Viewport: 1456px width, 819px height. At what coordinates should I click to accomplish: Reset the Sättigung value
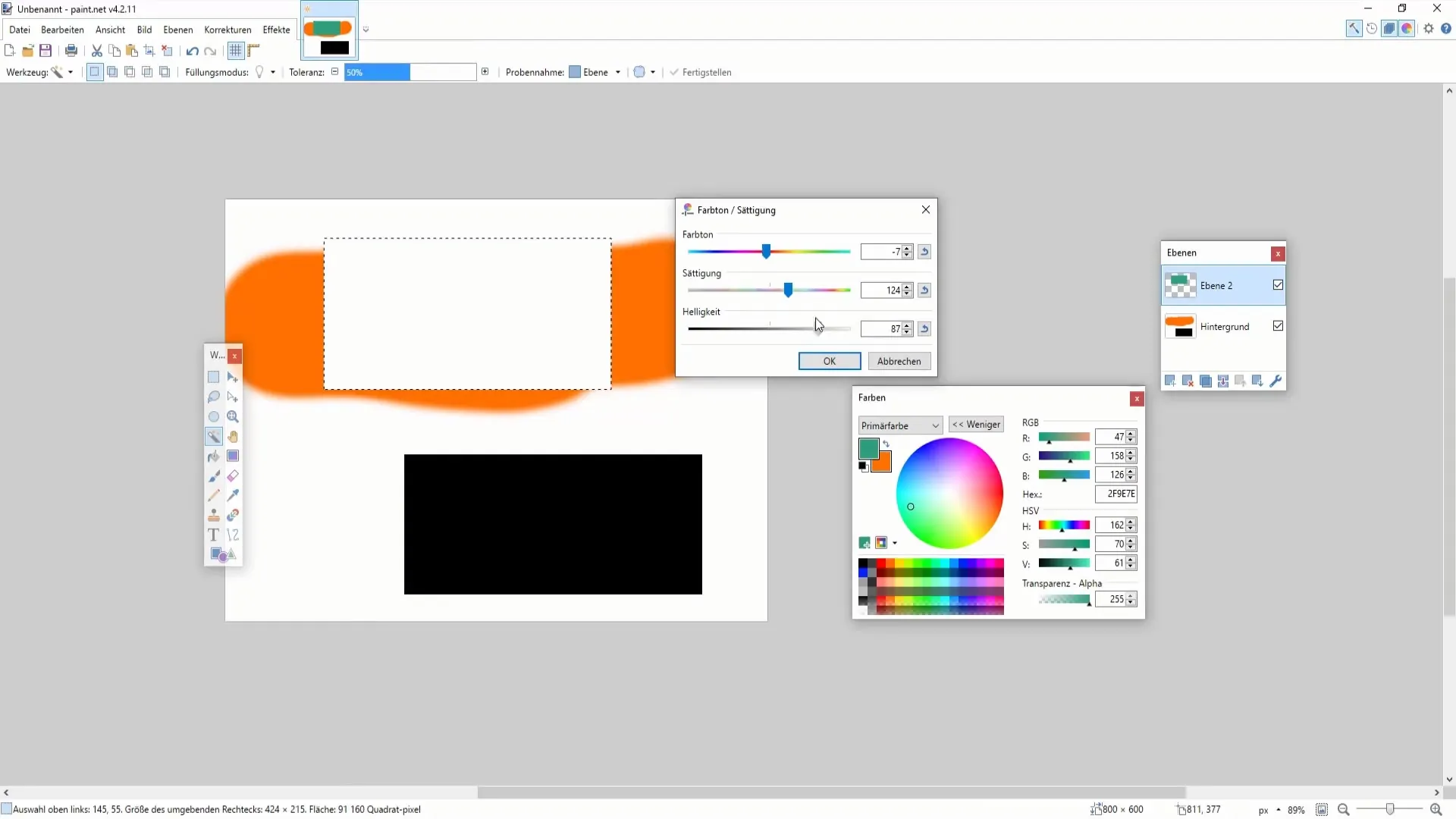(924, 290)
